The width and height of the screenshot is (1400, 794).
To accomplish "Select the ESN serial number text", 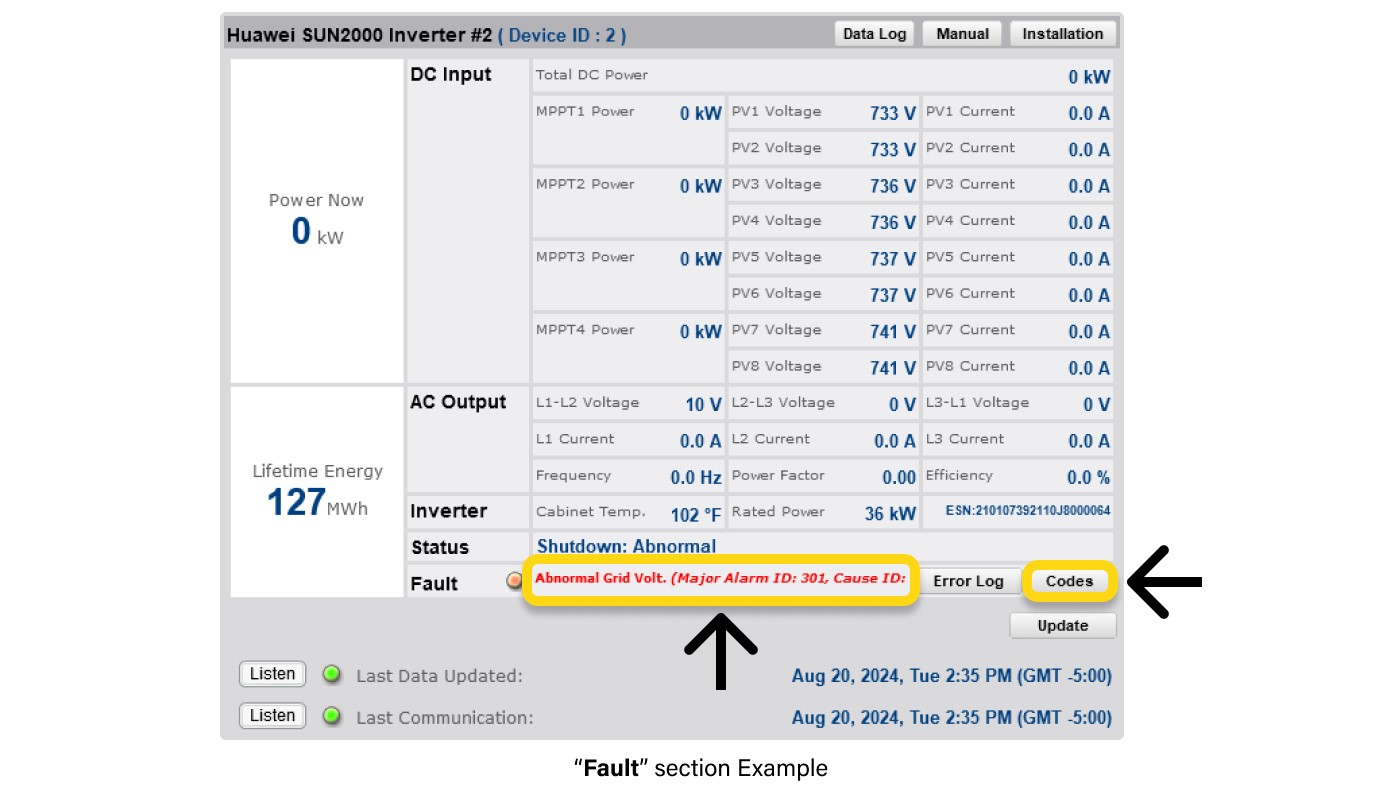I will coord(1027,511).
